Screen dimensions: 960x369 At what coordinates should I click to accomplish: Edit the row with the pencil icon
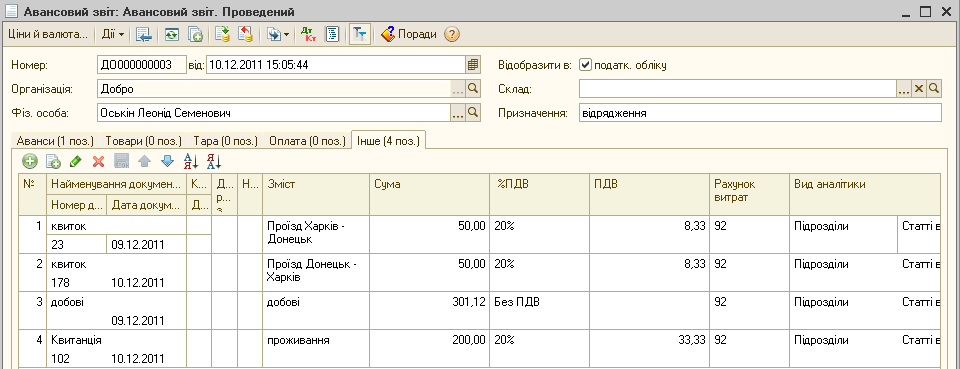click(x=75, y=162)
